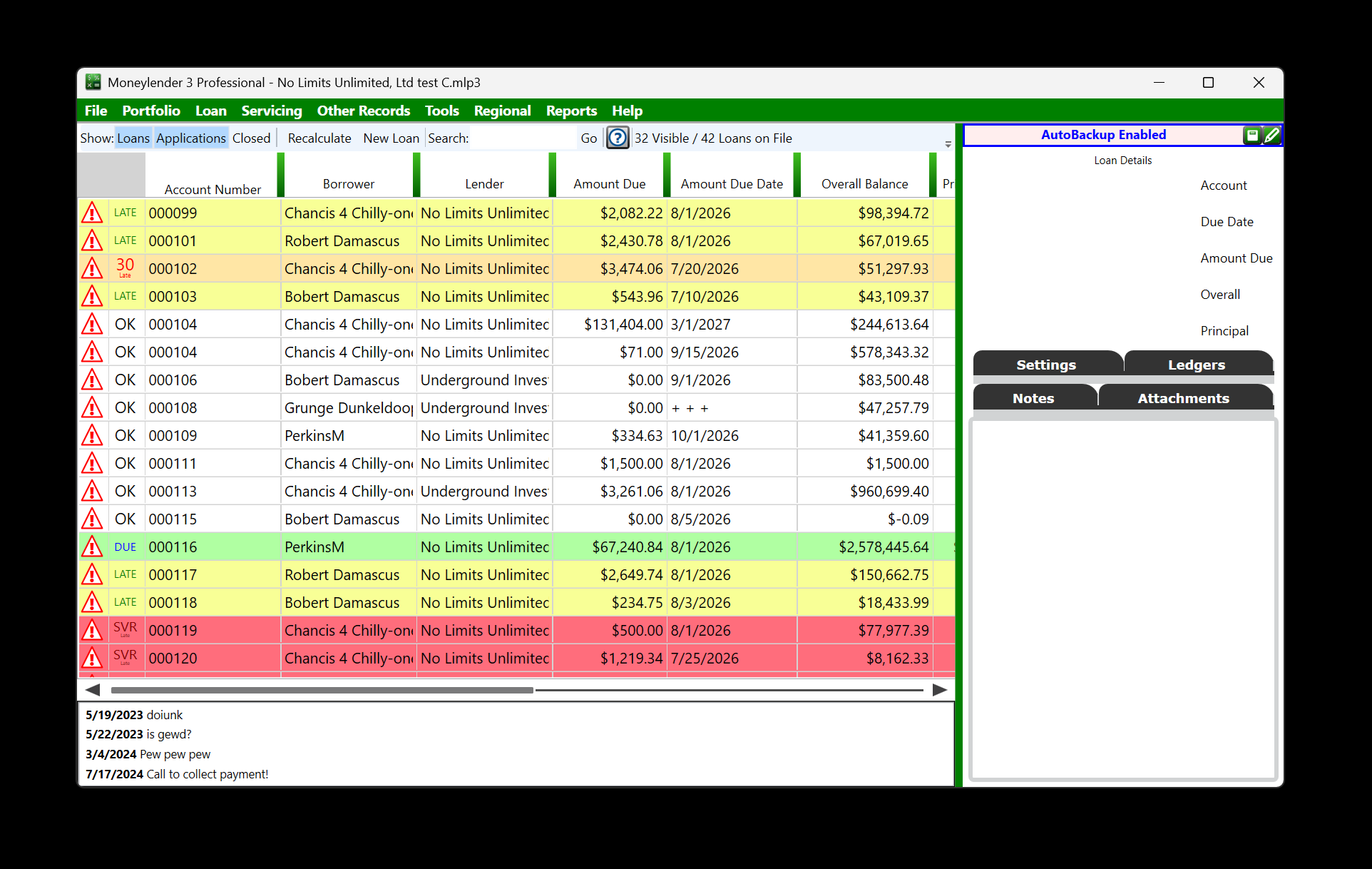Click warning triangle on loan 000108
Viewport: 1372px width, 869px height.
[x=92, y=407]
